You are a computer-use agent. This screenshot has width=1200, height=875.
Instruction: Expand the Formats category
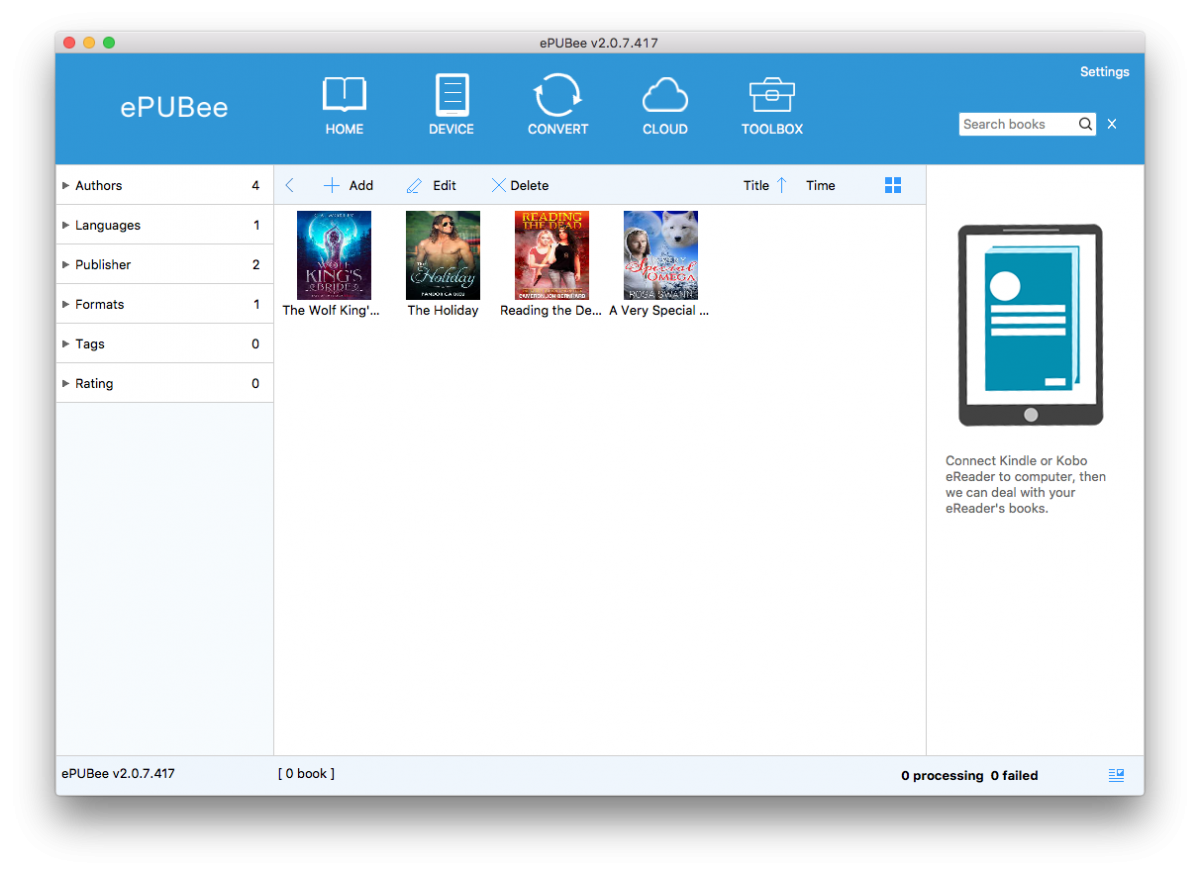[x=165, y=304]
